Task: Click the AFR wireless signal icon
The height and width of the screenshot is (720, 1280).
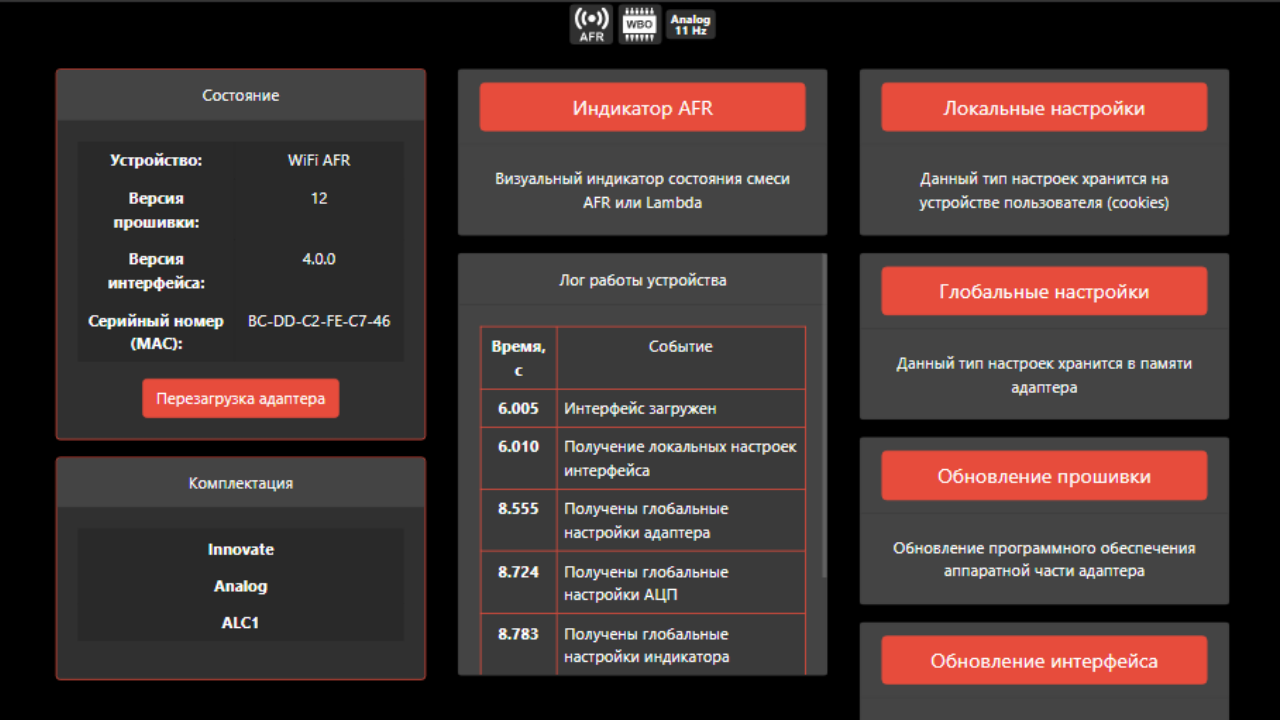Action: pos(591,24)
